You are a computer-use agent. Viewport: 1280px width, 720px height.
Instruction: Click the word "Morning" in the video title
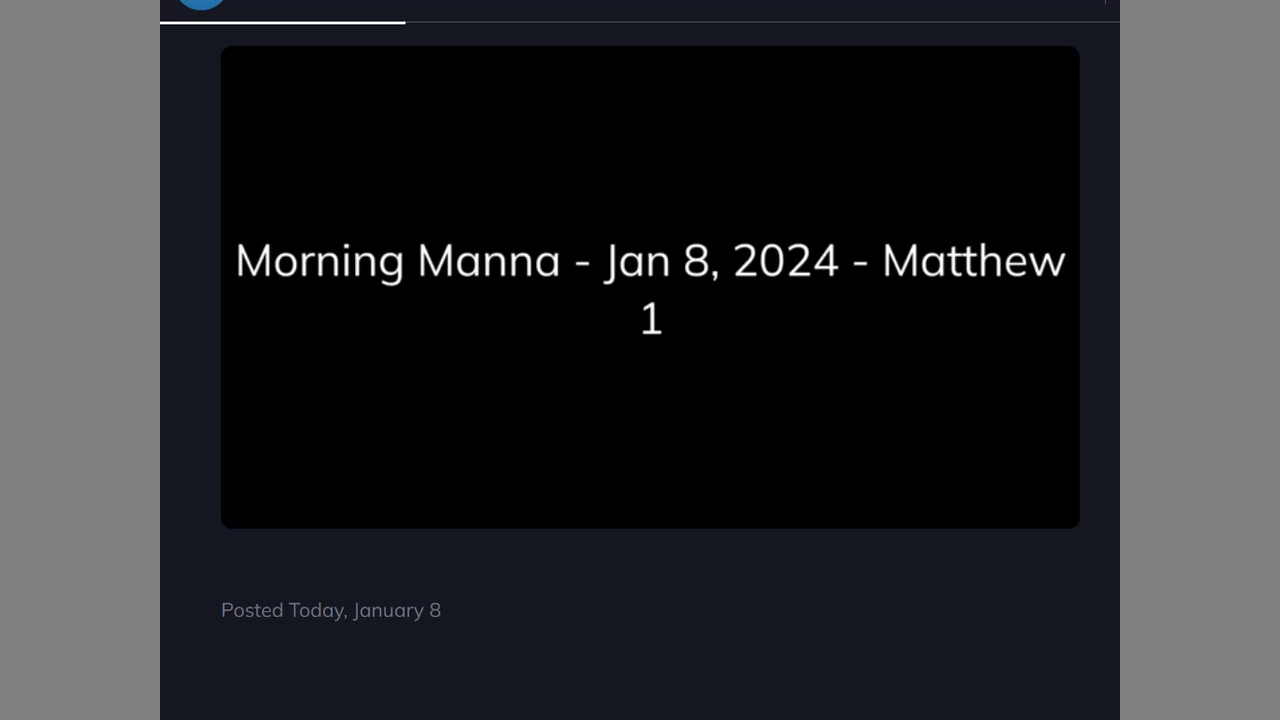coord(319,262)
